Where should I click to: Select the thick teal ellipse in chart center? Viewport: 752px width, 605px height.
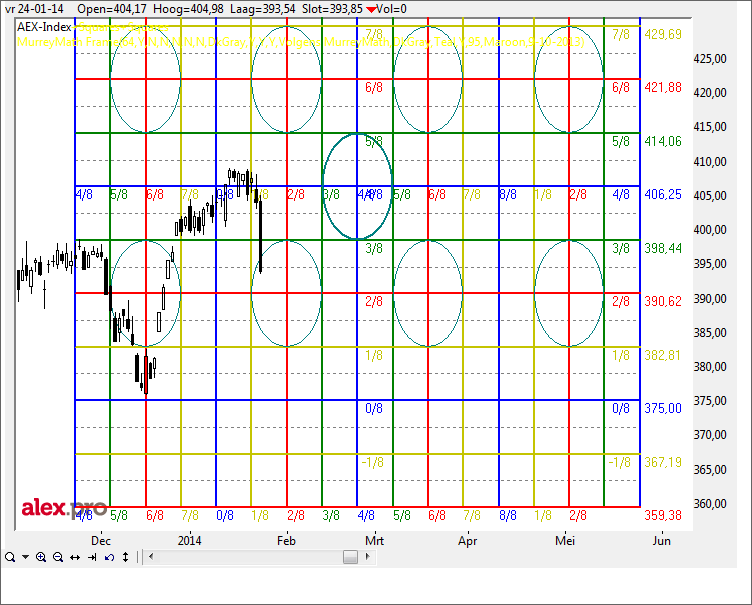coord(357,186)
